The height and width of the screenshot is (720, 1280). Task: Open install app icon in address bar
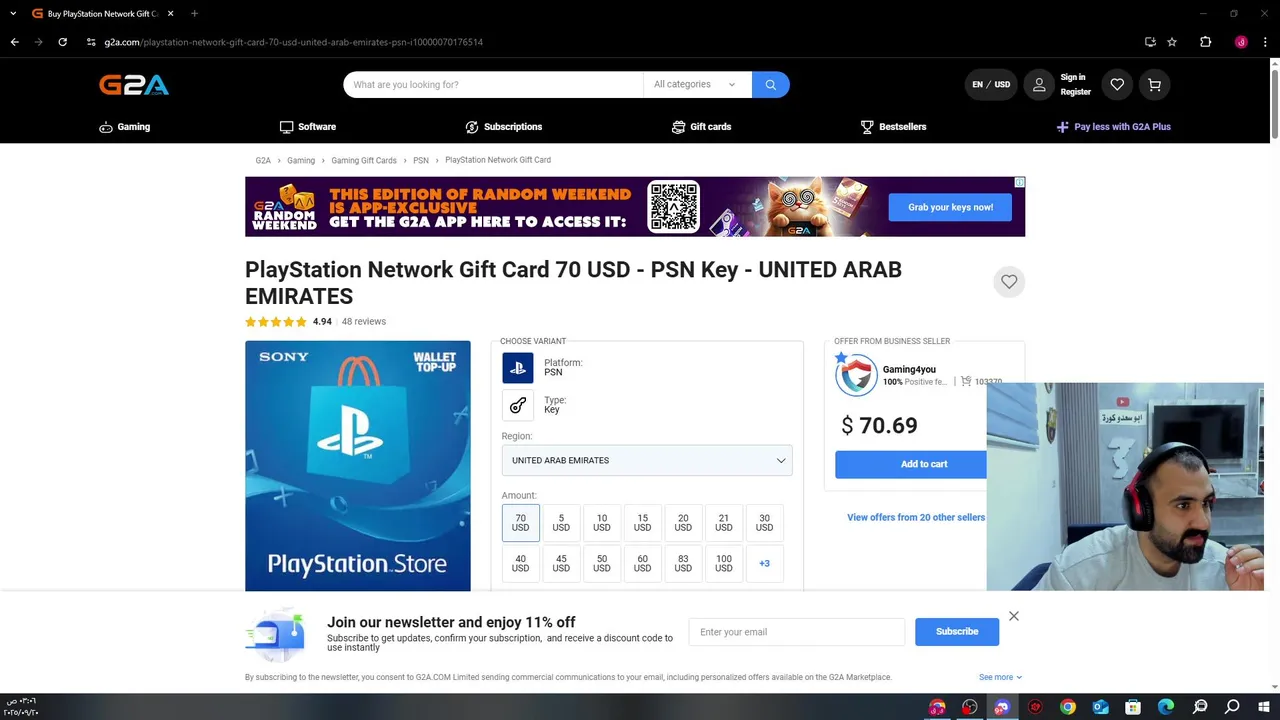tap(1150, 42)
